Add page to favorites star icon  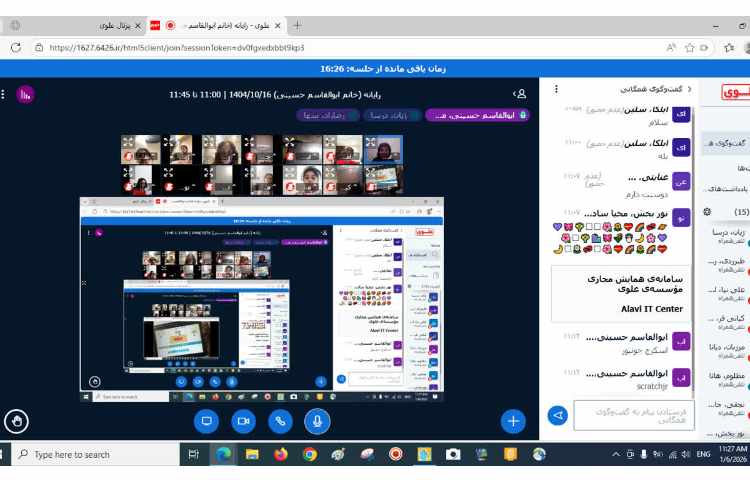pos(689,47)
